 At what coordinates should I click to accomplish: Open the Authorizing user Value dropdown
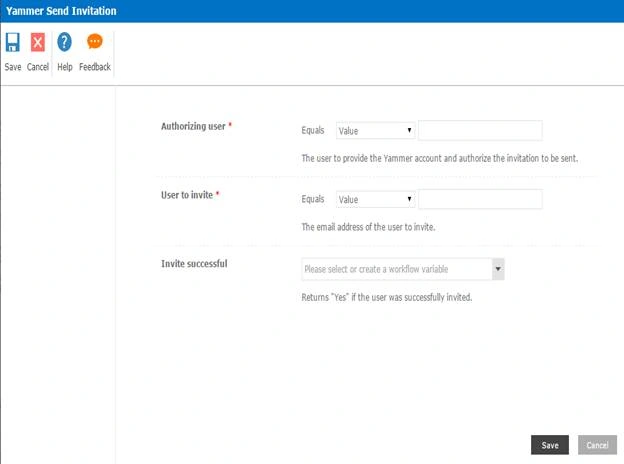375,131
